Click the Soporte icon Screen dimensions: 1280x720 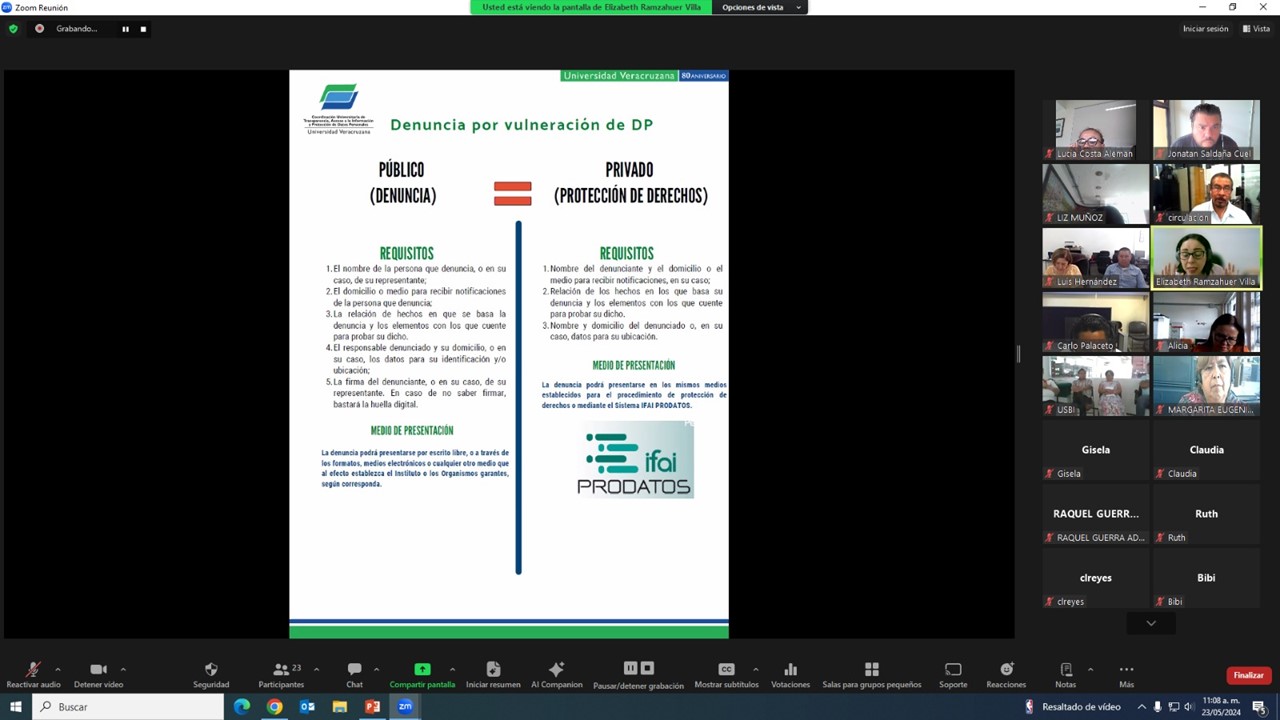click(x=953, y=670)
